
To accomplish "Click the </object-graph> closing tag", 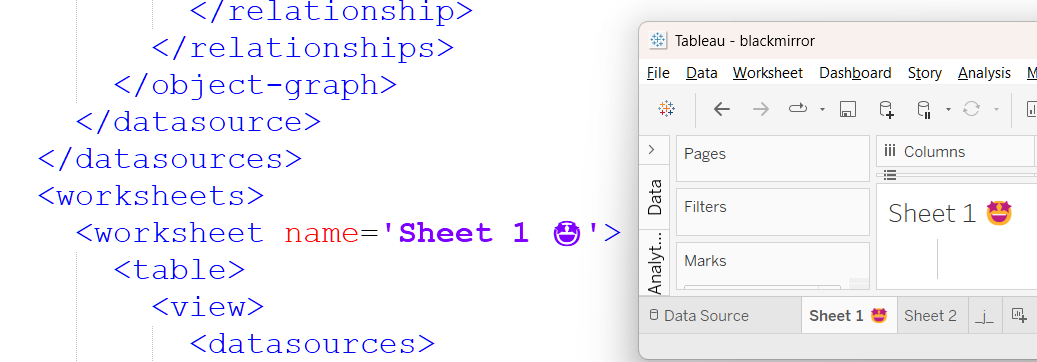I will pos(255,85).
